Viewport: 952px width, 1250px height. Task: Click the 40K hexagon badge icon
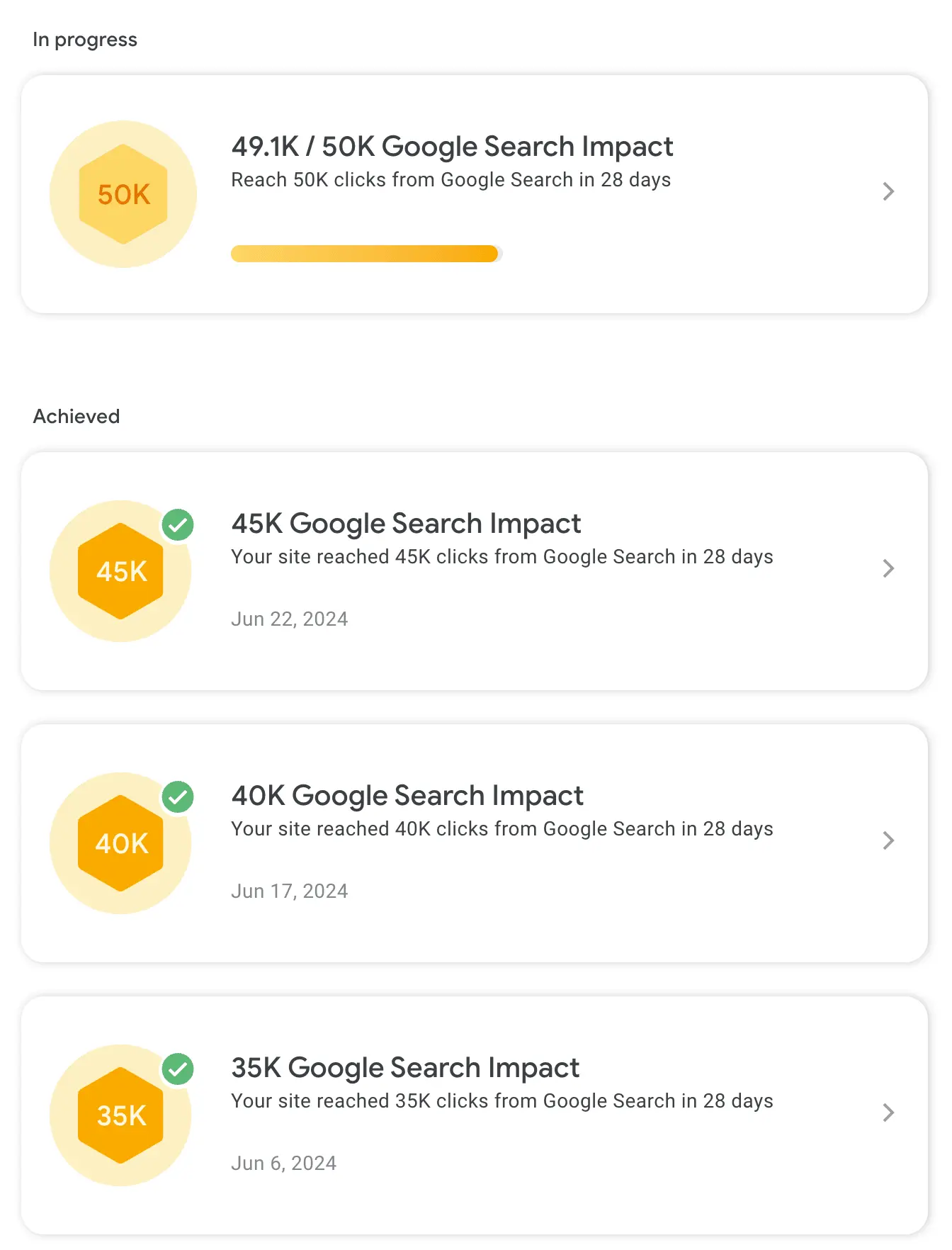coord(120,843)
